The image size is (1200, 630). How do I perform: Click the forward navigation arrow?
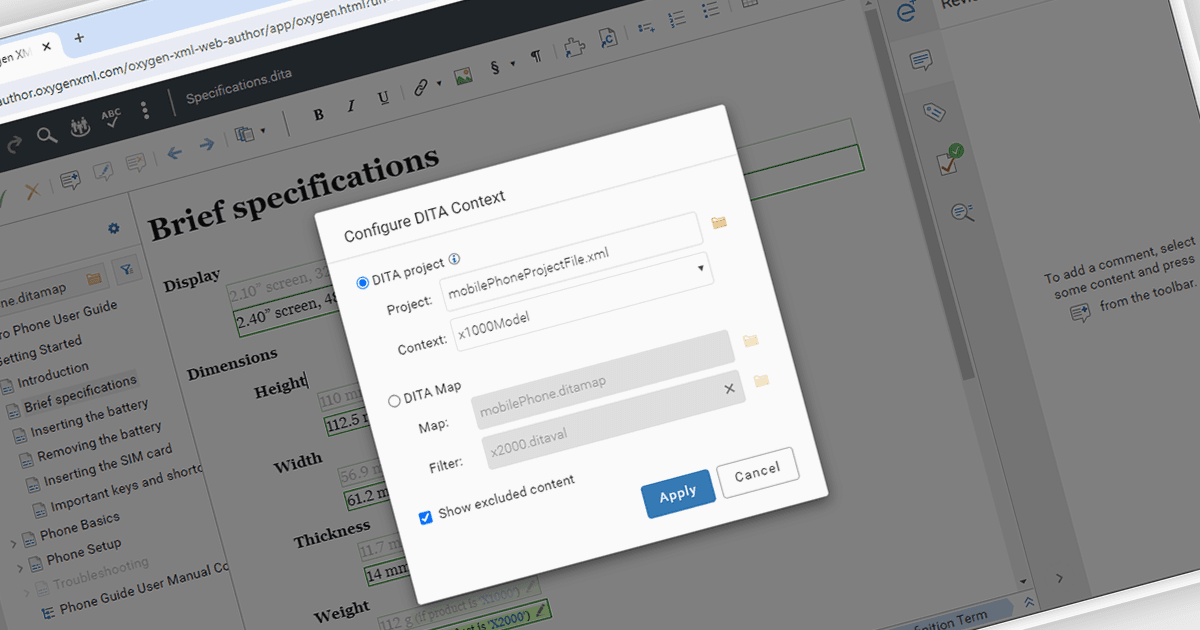pos(207,145)
